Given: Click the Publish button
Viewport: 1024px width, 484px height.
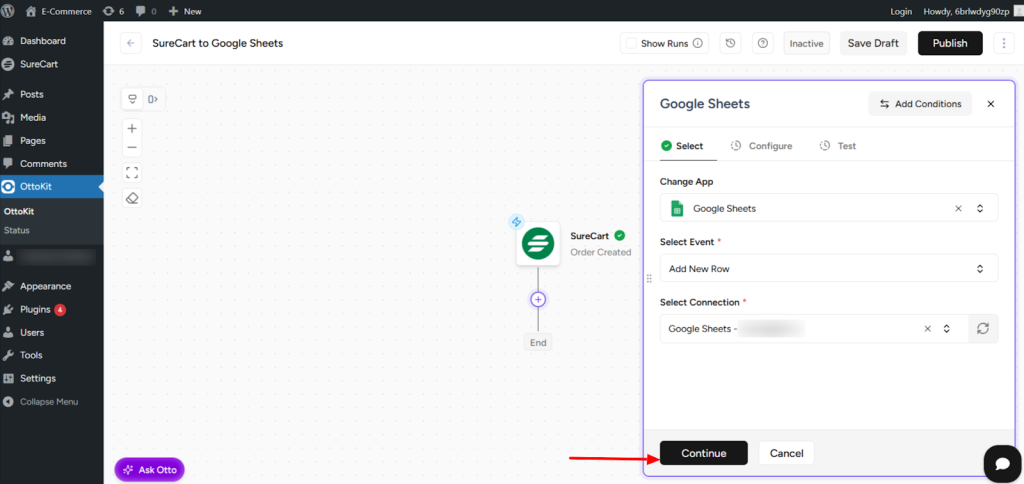Looking at the screenshot, I should click(x=949, y=43).
